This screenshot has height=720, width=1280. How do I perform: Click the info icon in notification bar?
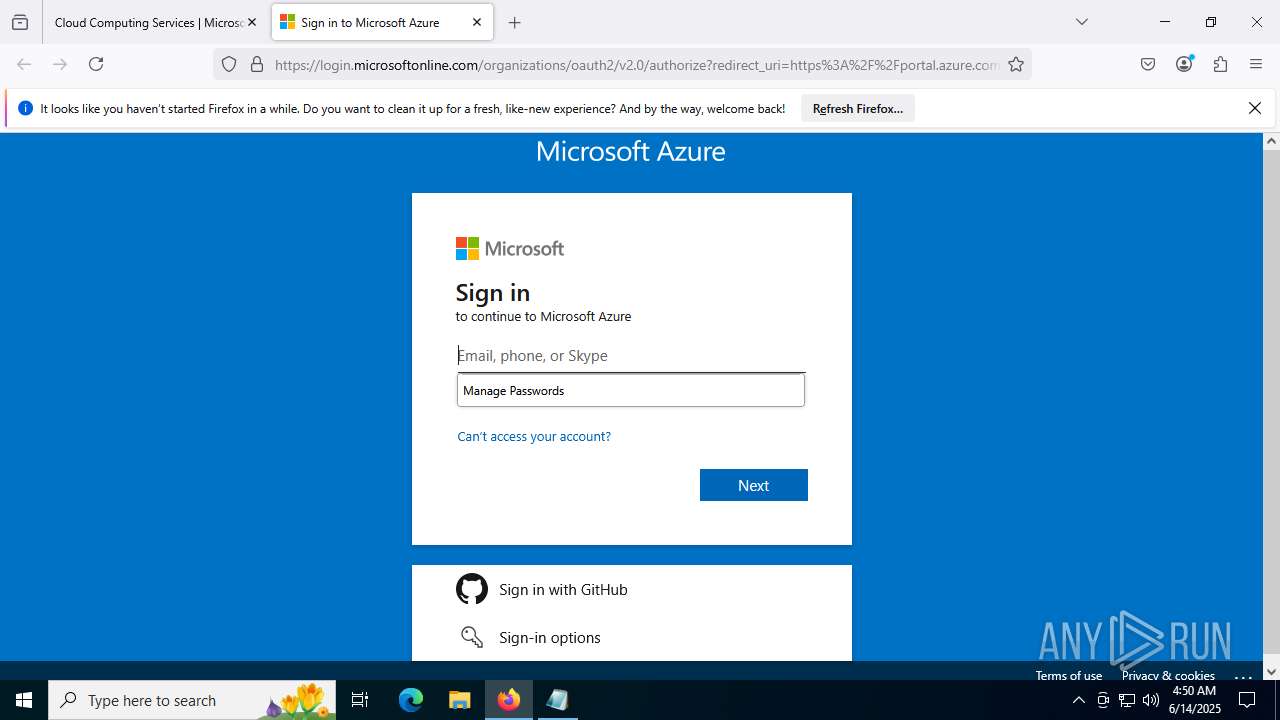click(25, 108)
